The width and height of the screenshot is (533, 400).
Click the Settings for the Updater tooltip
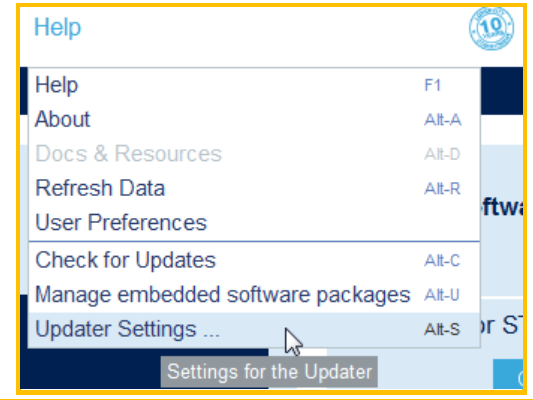[269, 371]
